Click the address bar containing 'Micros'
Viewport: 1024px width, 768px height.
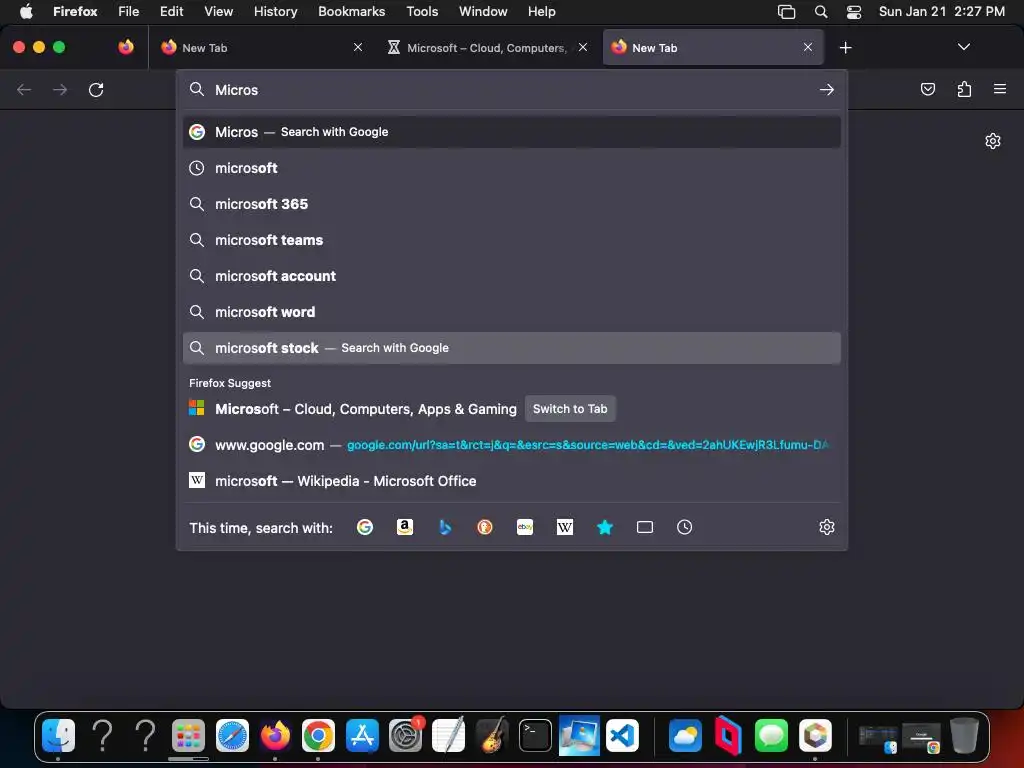click(x=512, y=89)
